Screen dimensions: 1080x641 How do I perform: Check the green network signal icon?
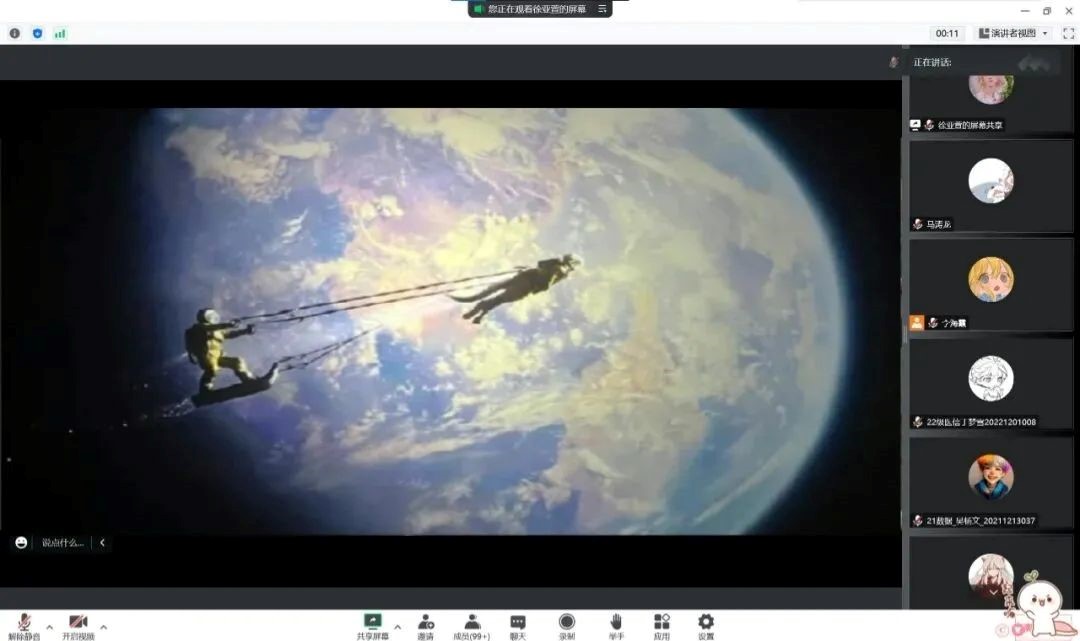point(60,33)
